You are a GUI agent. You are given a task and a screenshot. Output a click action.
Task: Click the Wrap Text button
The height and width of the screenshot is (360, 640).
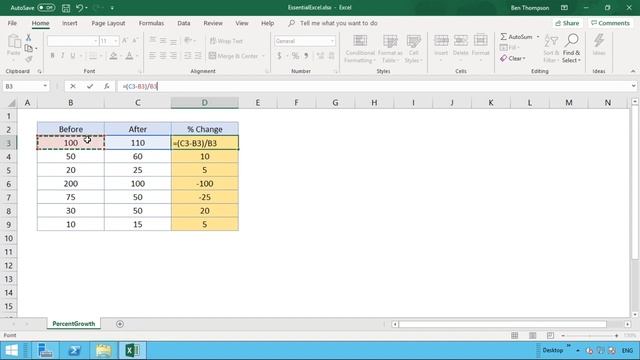pyautogui.click(x=226, y=41)
